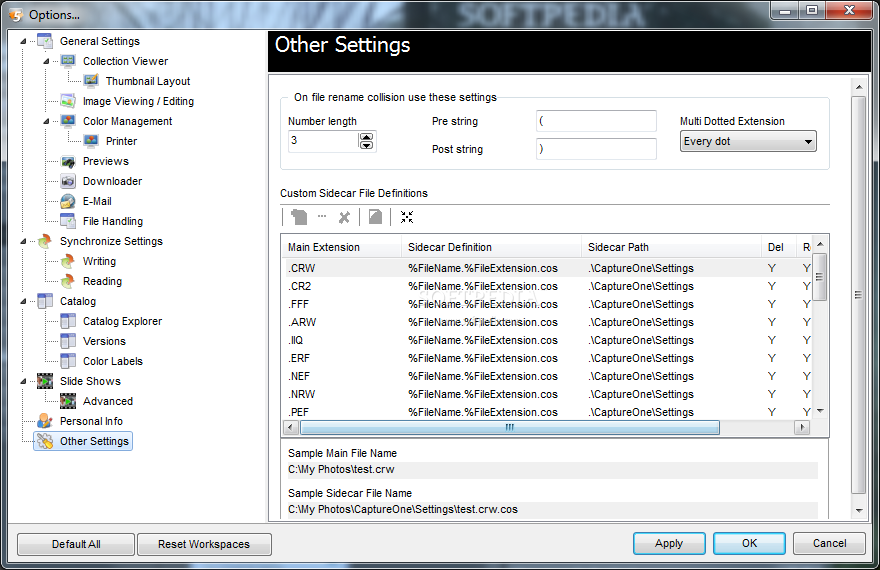Click the settings panel scroll down arrow

click(859, 511)
